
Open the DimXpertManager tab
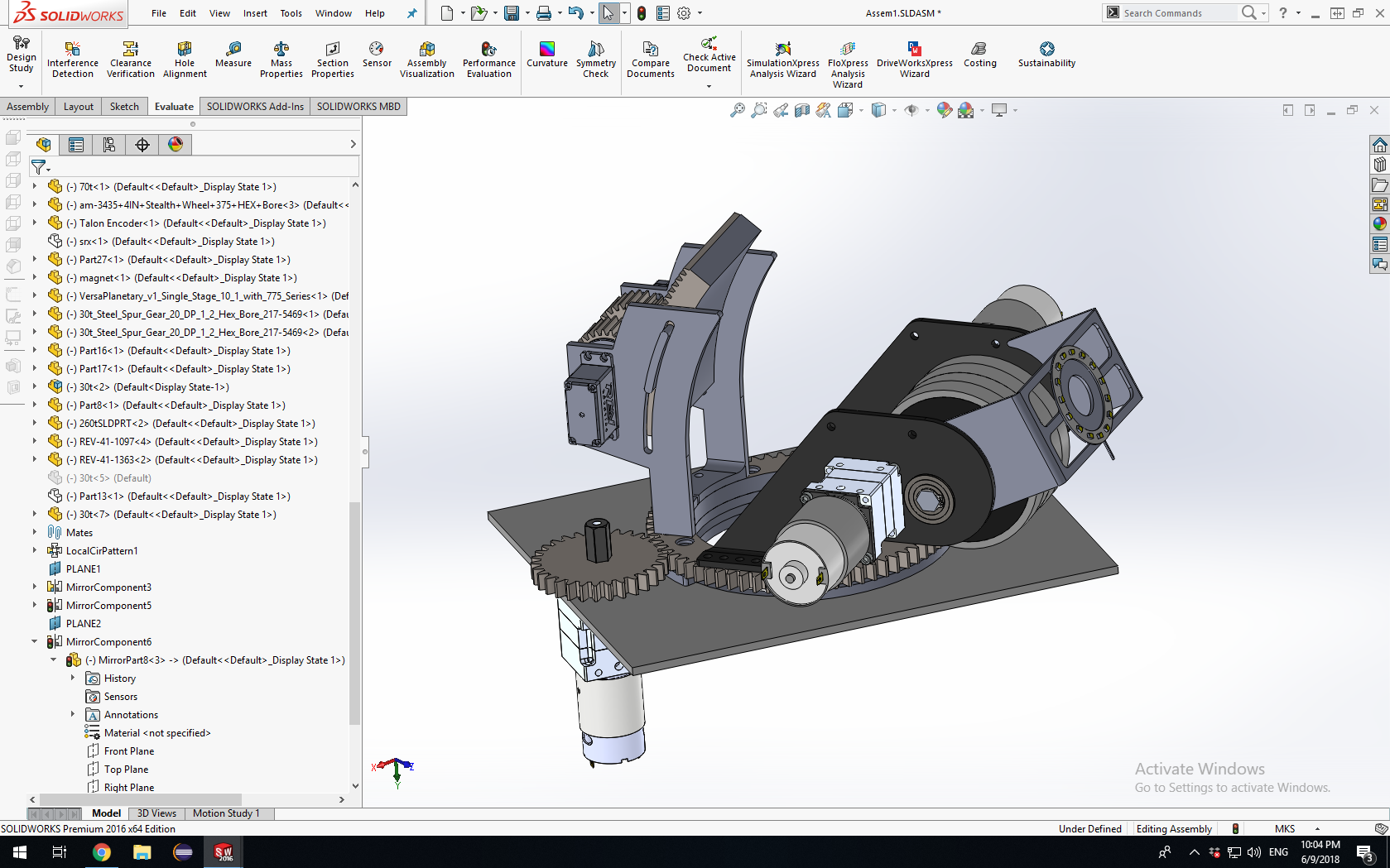142,145
